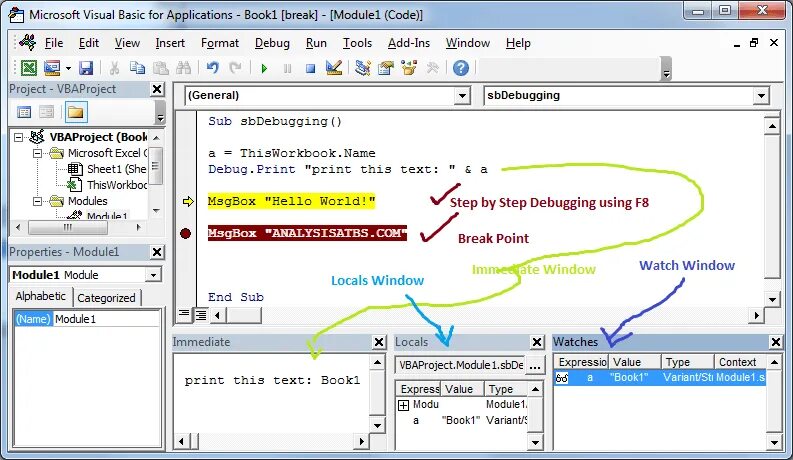Remove the red breakpoint dot in margin
The height and width of the screenshot is (460, 793).
[x=186, y=233]
